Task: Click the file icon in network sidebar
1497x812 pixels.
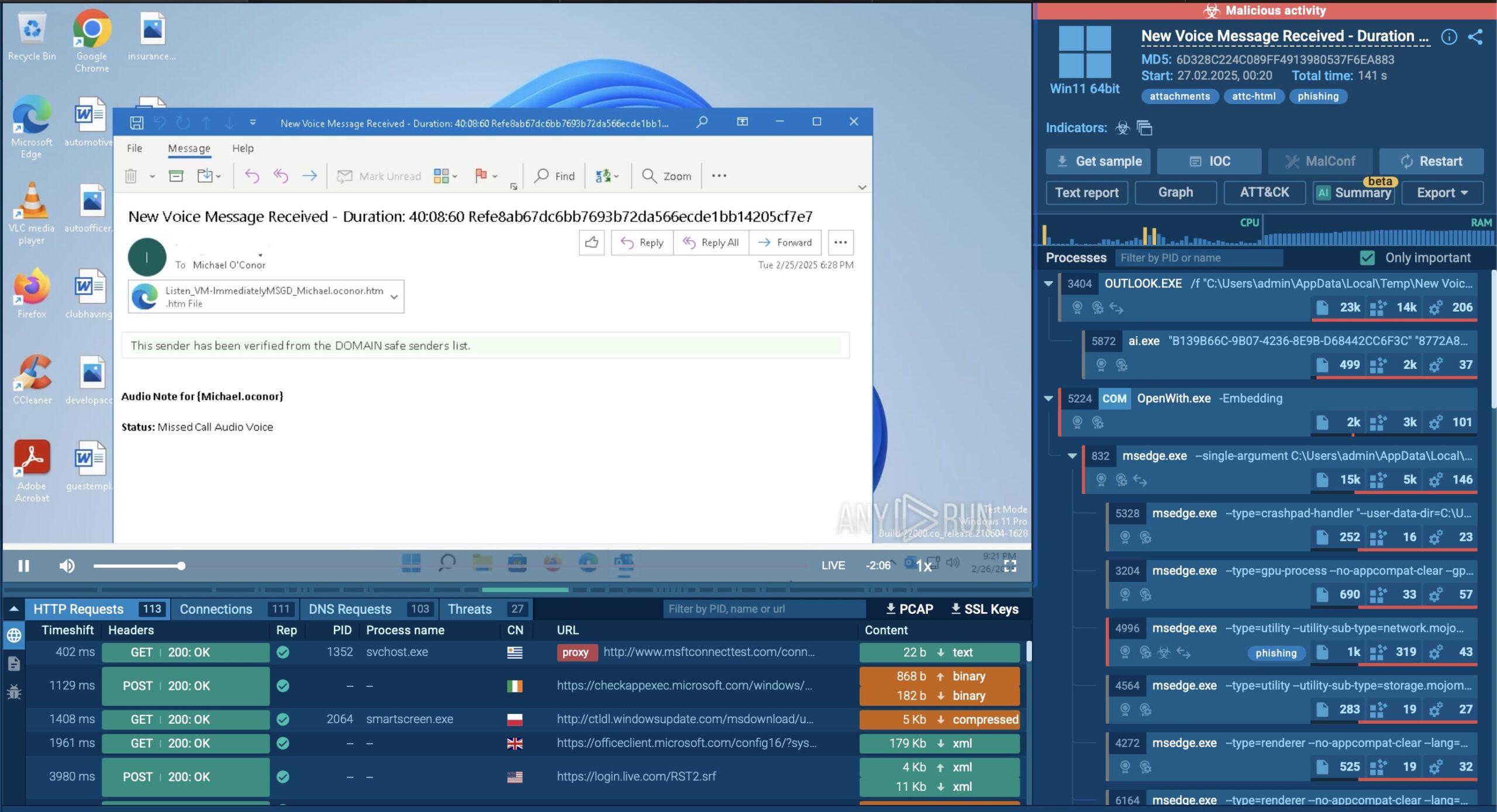Action: [14, 664]
